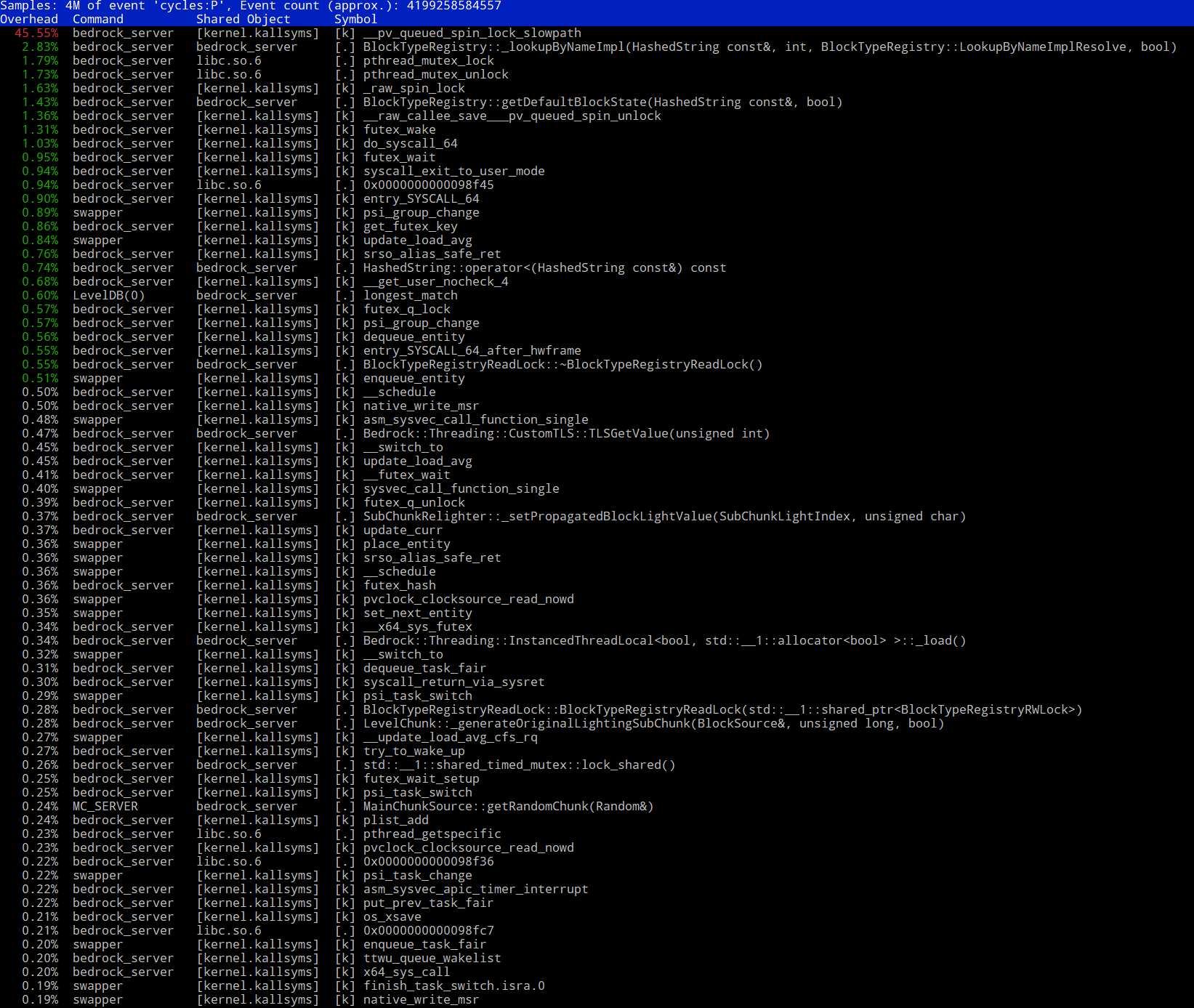Select the get_futex_key symbol
Viewport: 1194px width, 1008px height.
411,227
